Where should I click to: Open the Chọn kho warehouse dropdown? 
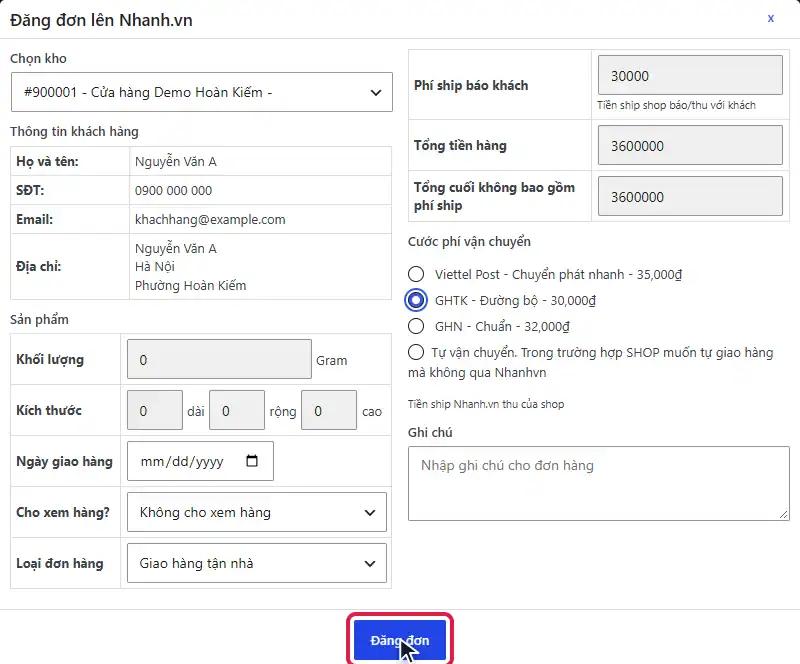(202, 92)
